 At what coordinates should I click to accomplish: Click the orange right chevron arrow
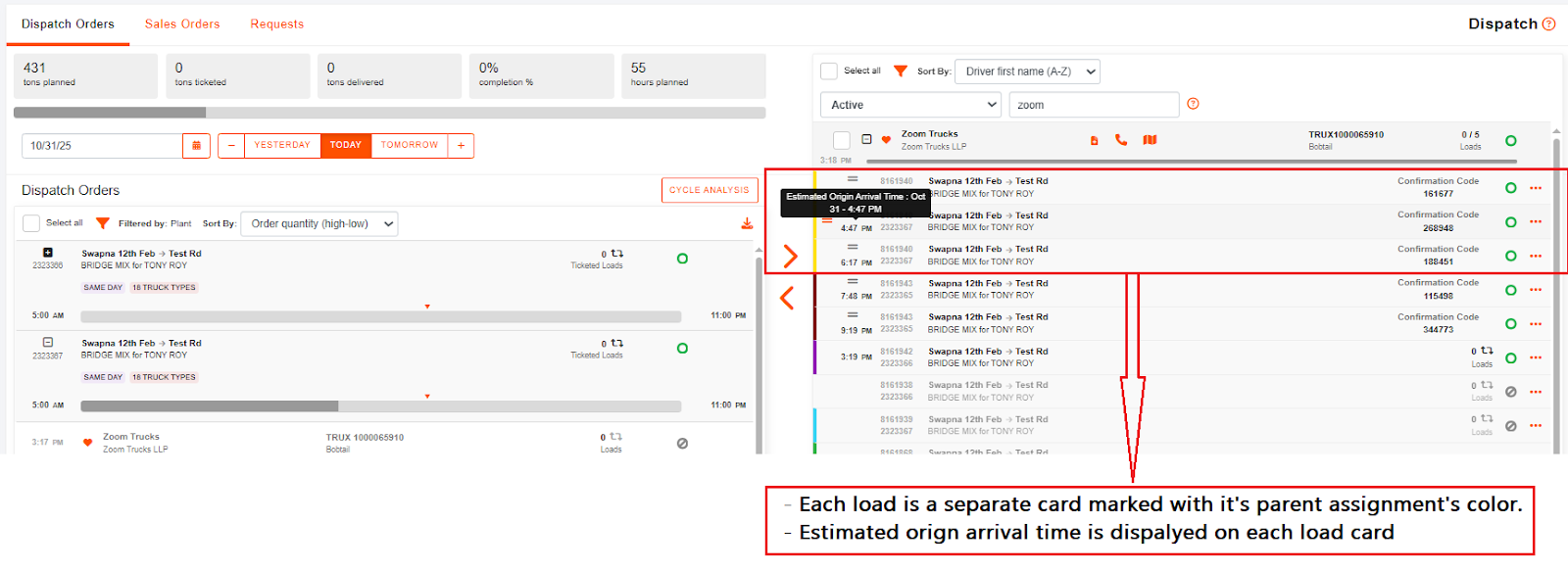tap(790, 257)
